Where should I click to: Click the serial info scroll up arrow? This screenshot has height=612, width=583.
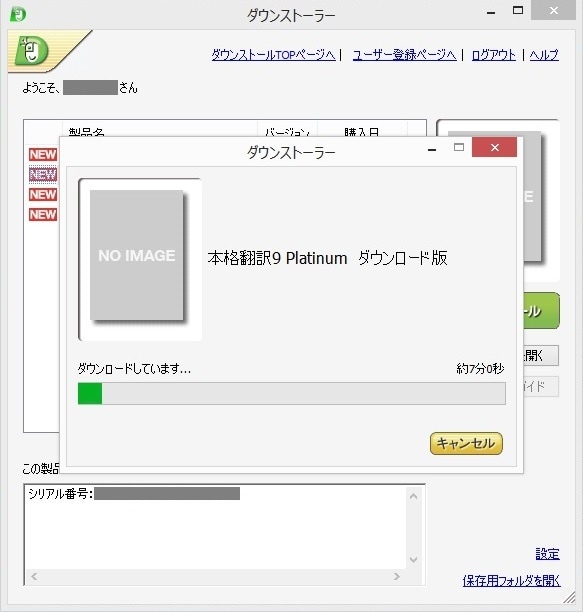414,496
